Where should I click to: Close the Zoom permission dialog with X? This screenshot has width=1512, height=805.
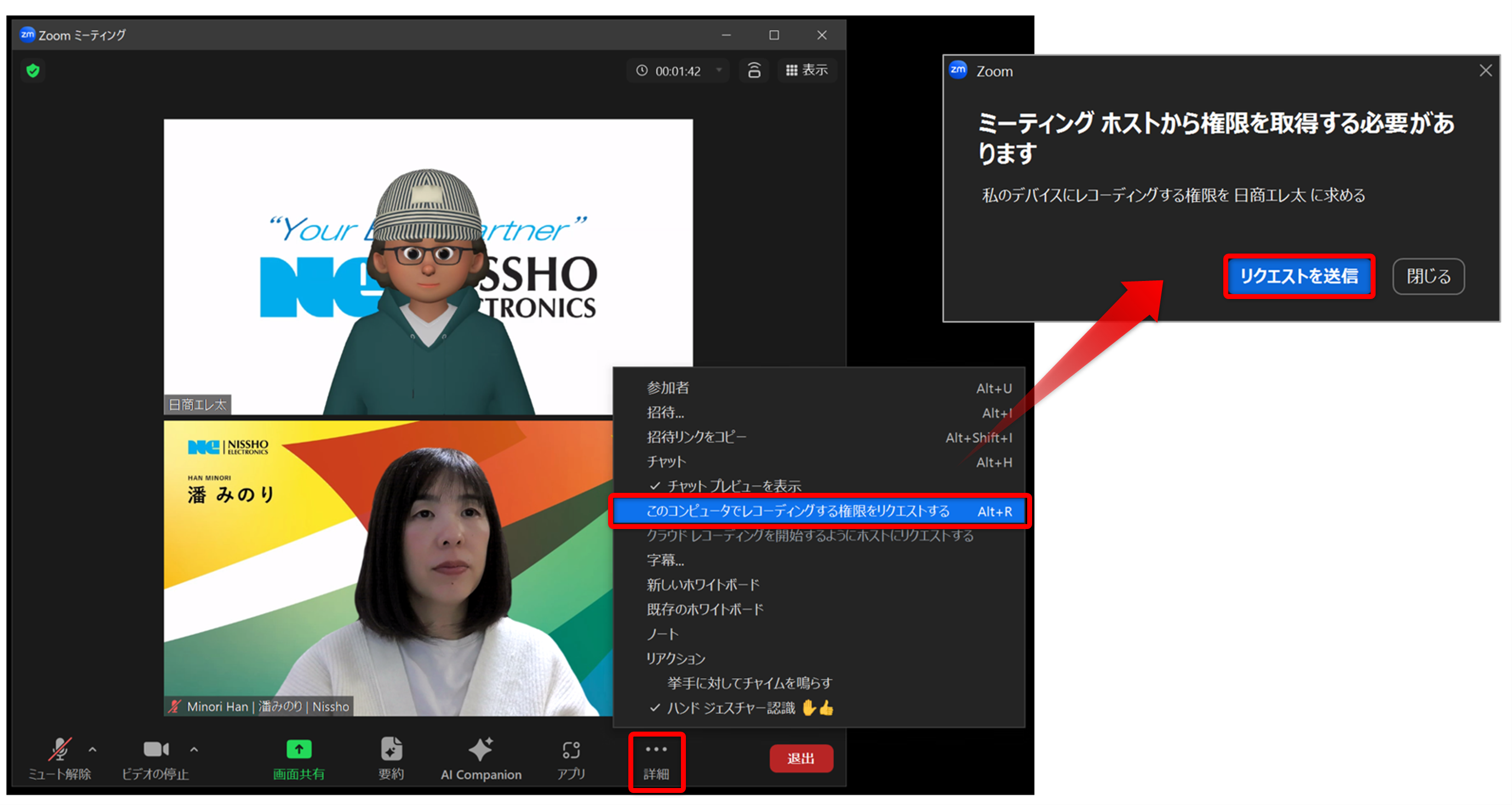(1486, 71)
